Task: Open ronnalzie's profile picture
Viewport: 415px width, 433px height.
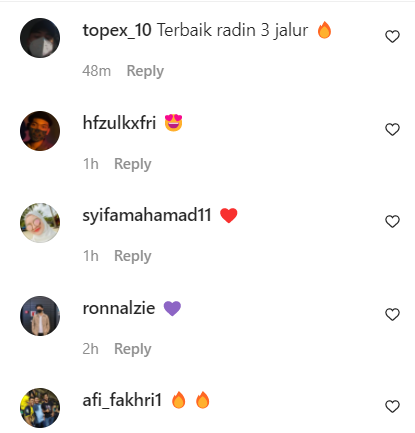Action: pyautogui.click(x=40, y=316)
